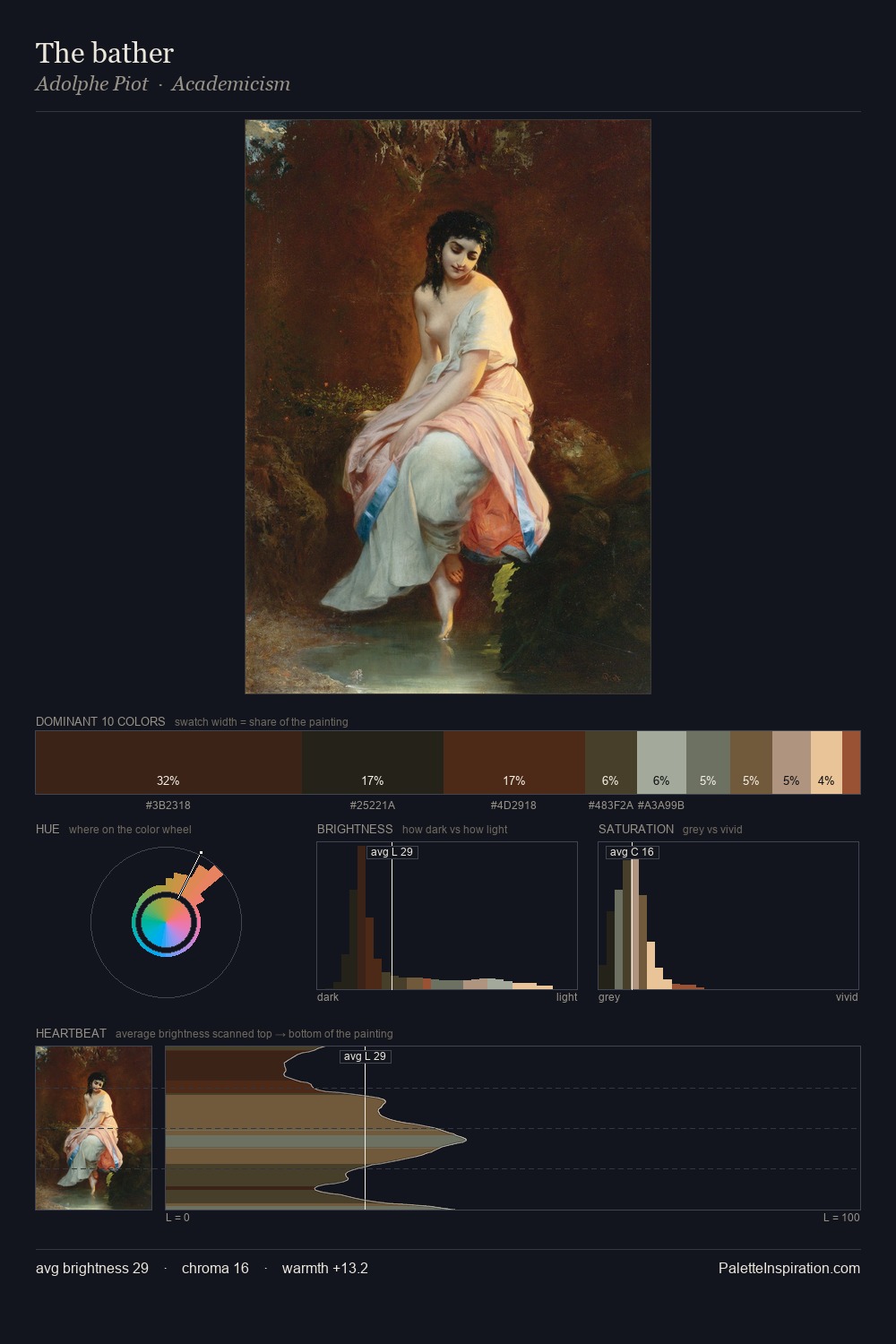Click "chroma 16" in the footer
The width and height of the screenshot is (896, 1344).
[215, 1268]
